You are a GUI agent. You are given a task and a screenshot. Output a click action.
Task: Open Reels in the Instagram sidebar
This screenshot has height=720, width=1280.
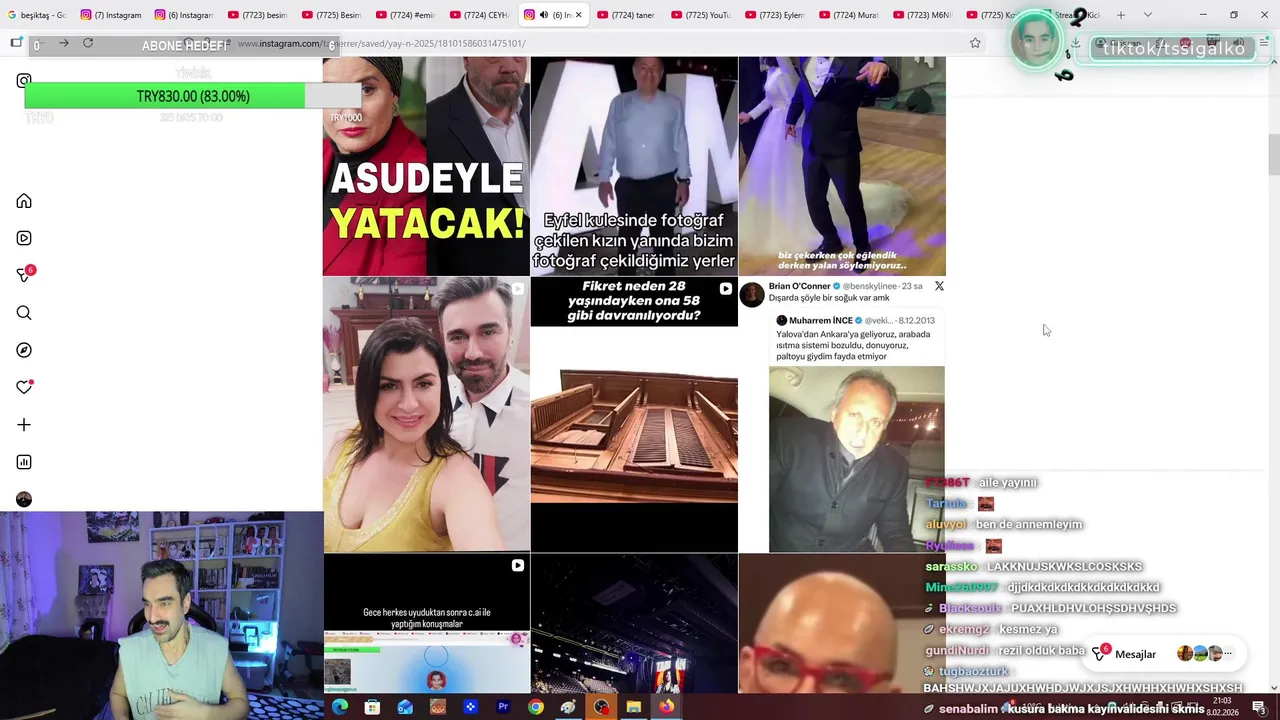click(x=24, y=238)
